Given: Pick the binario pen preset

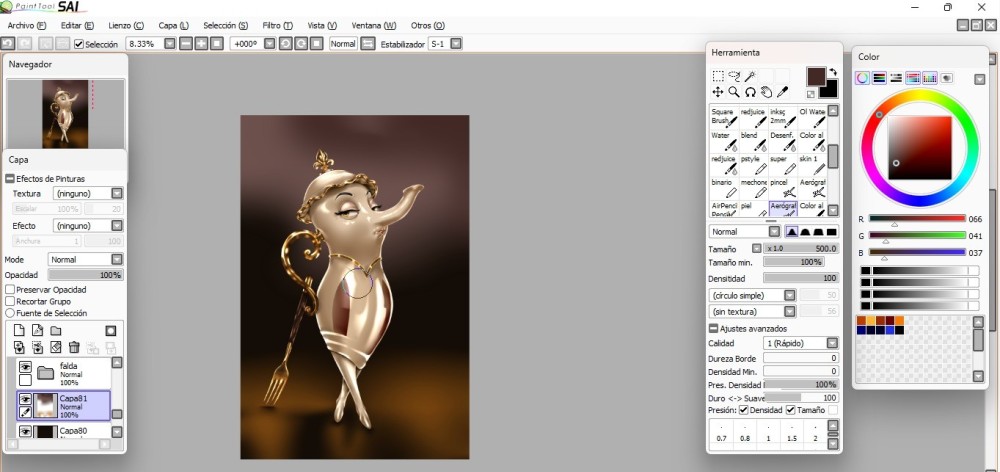Looking at the screenshot, I should tap(724, 188).
